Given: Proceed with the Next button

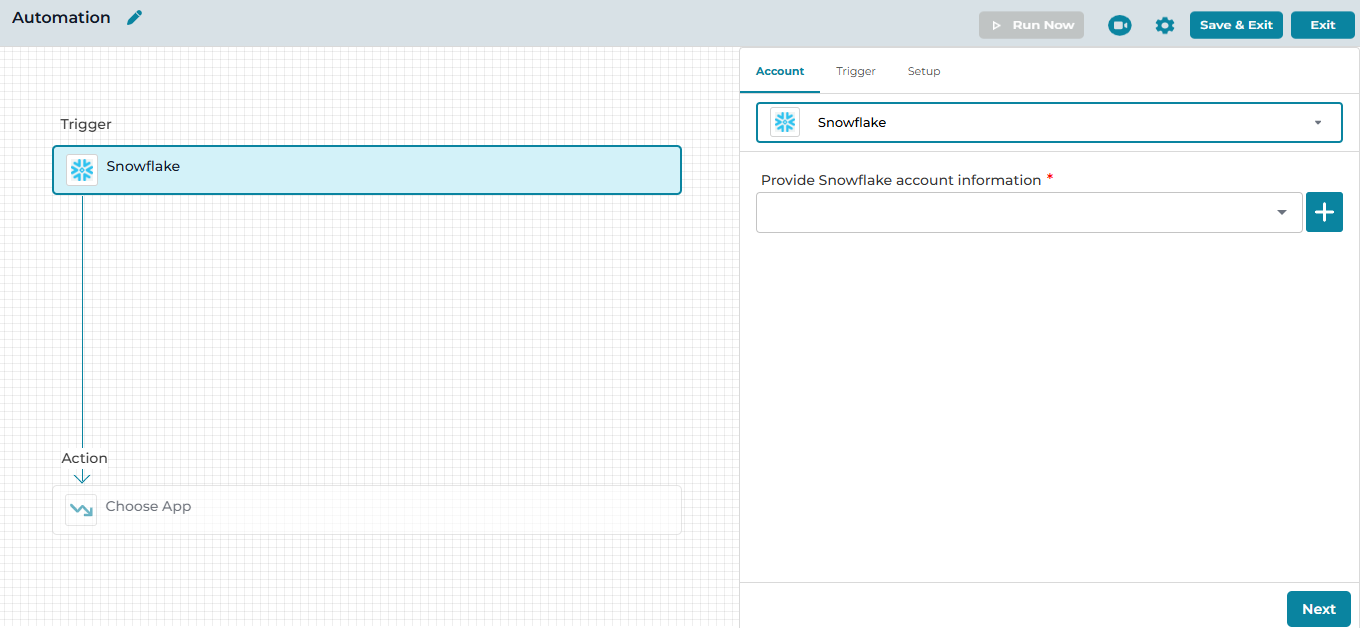Looking at the screenshot, I should [1319, 609].
